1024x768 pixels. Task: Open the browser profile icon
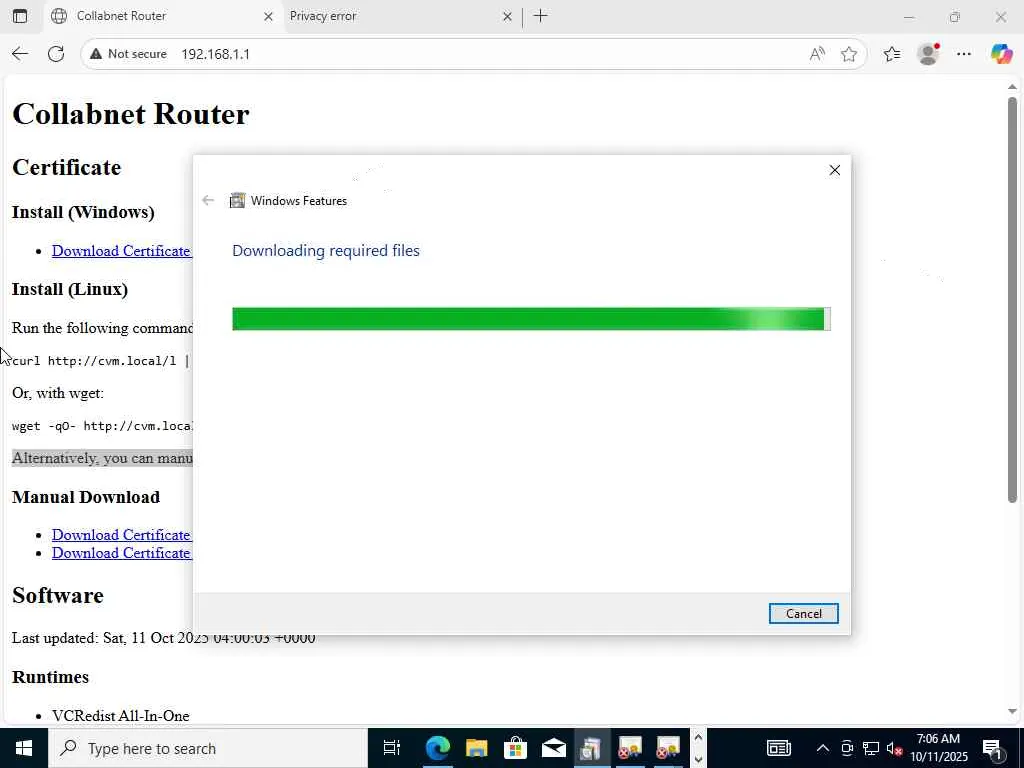928,54
